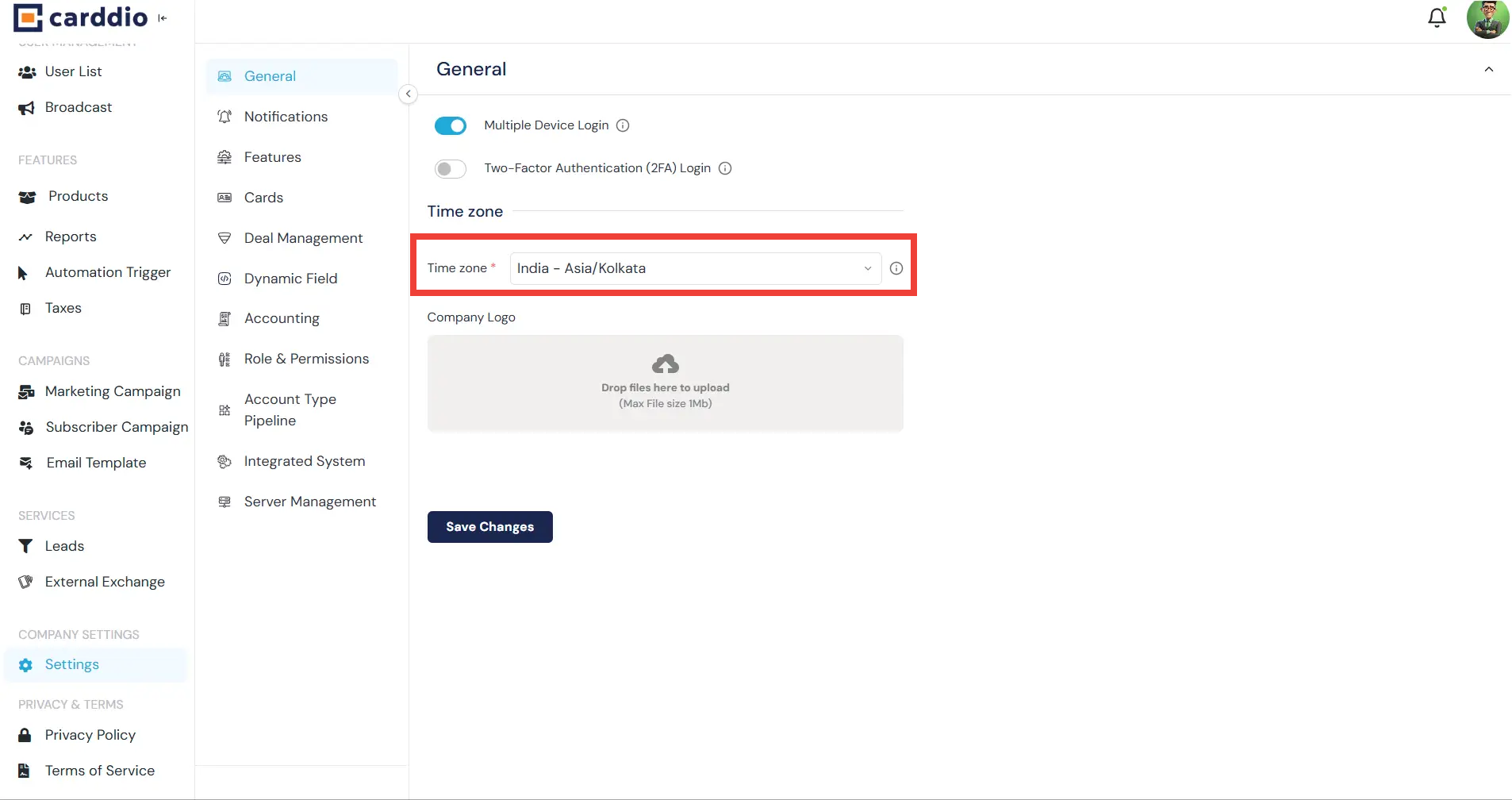This screenshot has height=800, width=1512.
Task: Open the user profile avatar
Action: click(x=1487, y=19)
